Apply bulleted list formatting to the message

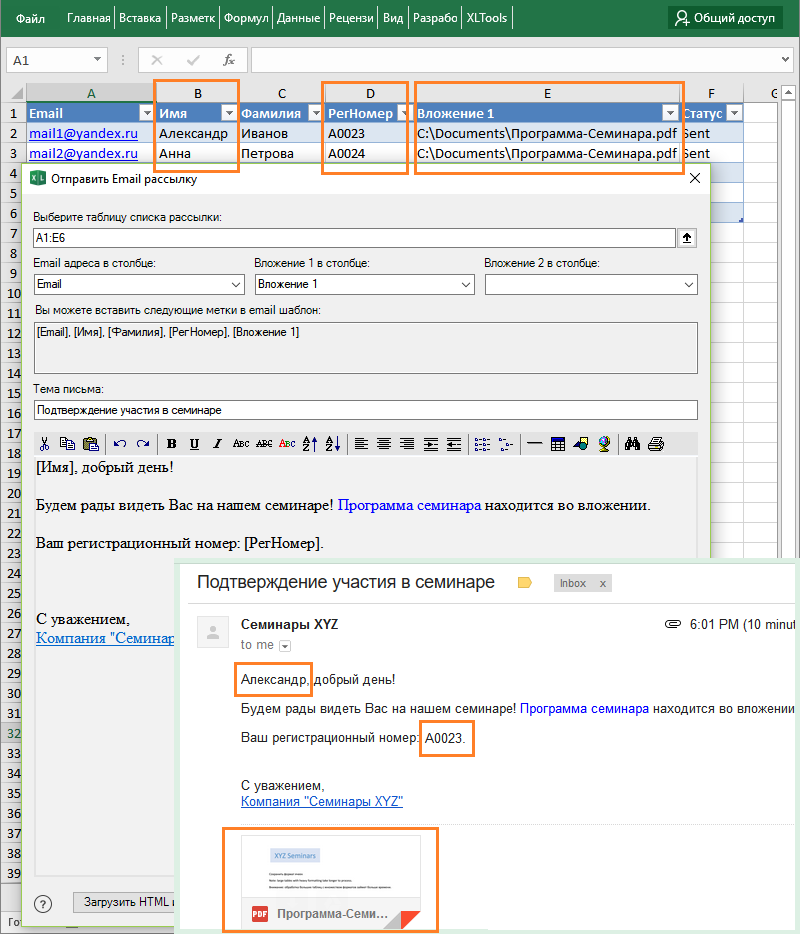click(x=481, y=444)
